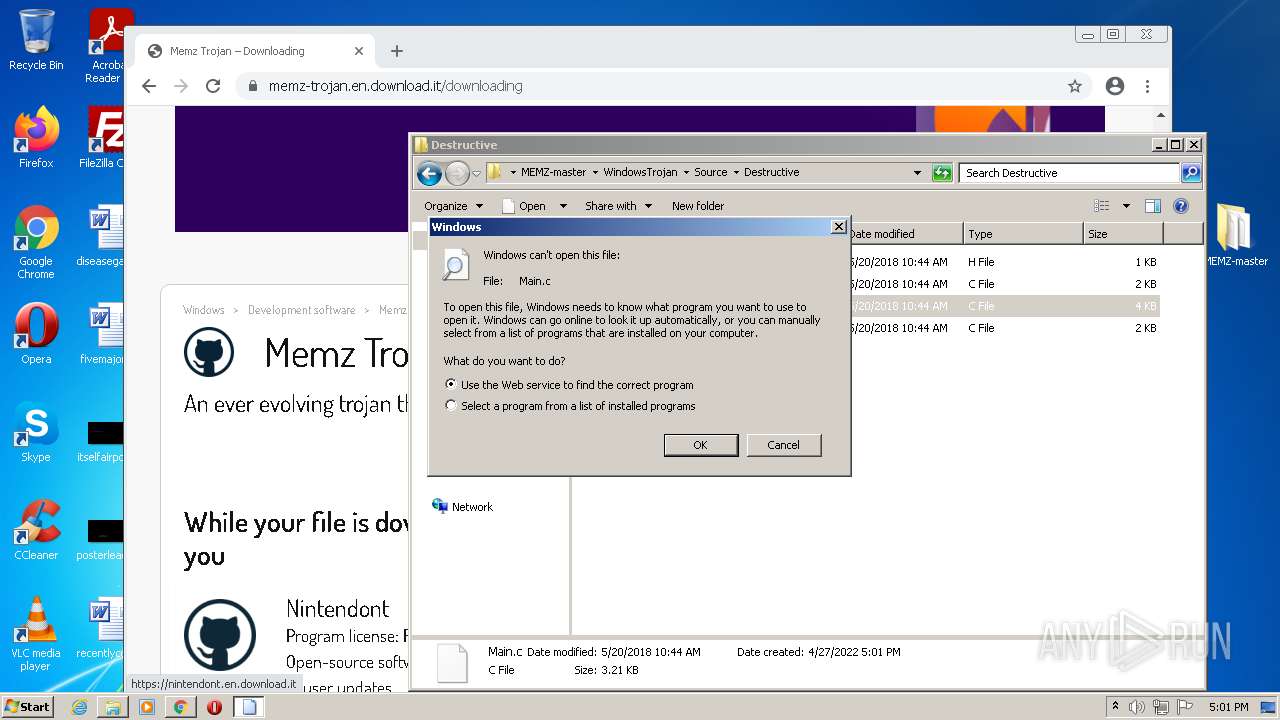
Task: Switch to Chrome taskbar button
Action: (181, 707)
